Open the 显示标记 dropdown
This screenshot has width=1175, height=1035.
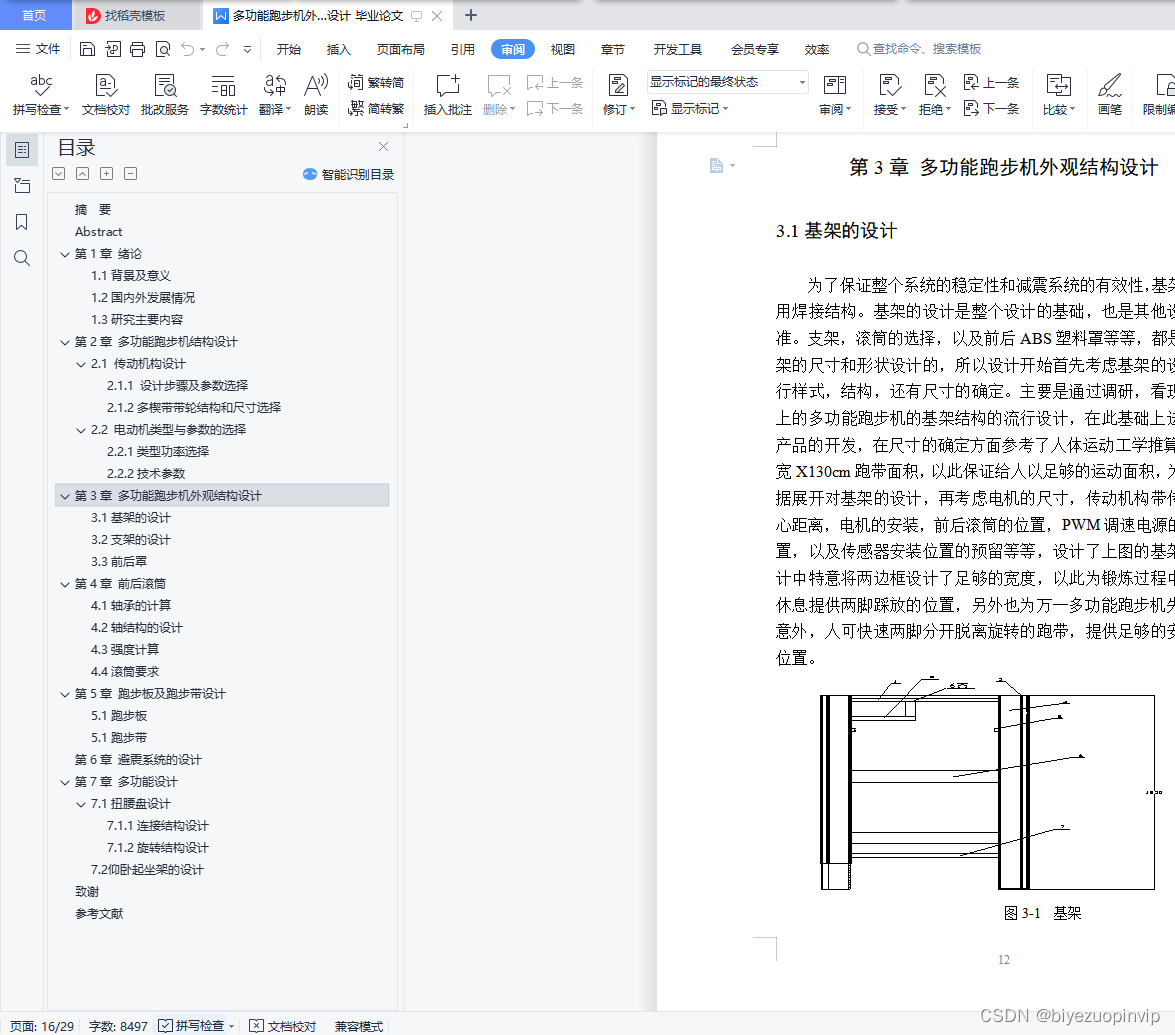(690, 109)
